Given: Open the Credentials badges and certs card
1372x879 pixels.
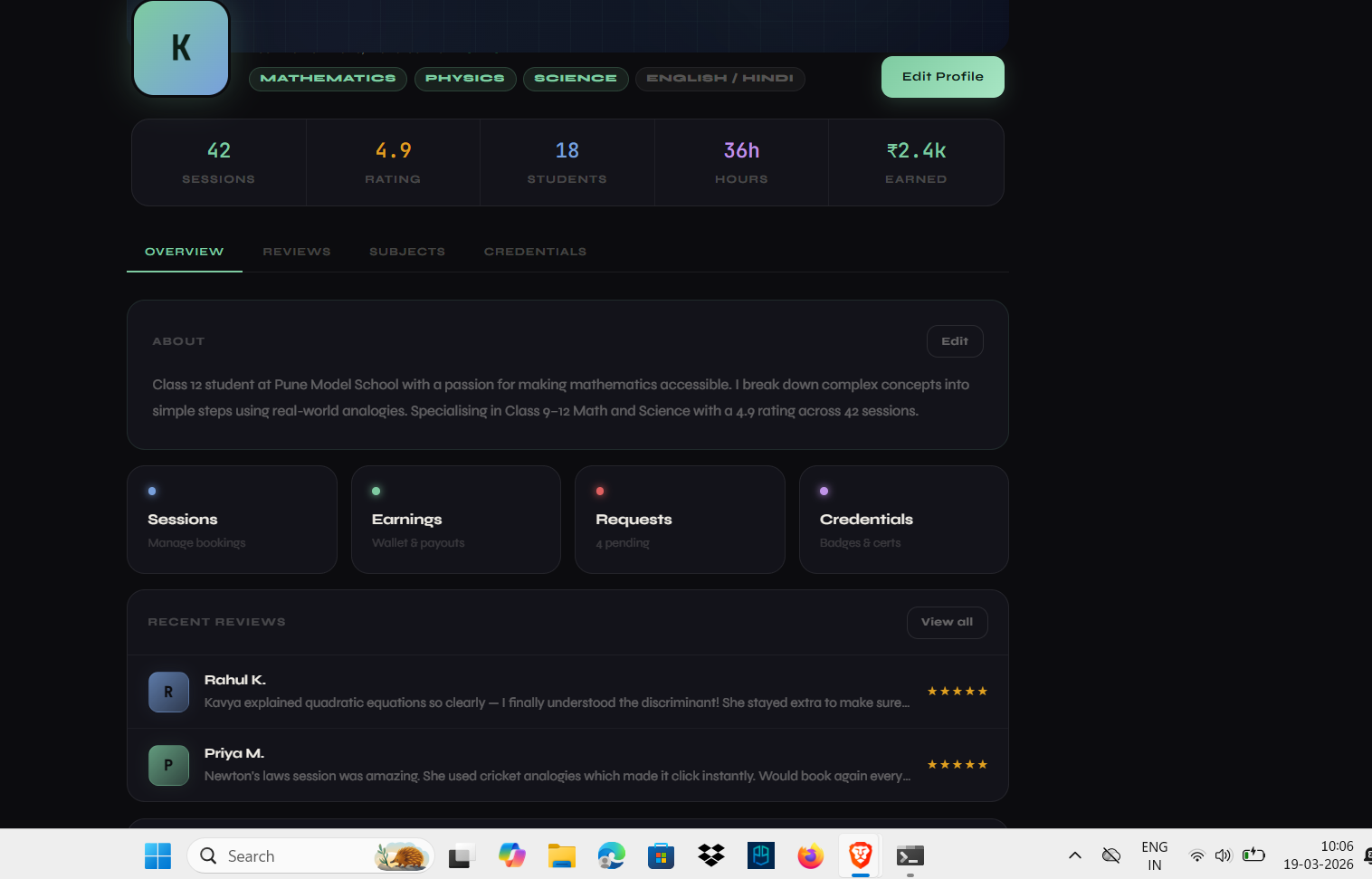Looking at the screenshot, I should coord(904,520).
